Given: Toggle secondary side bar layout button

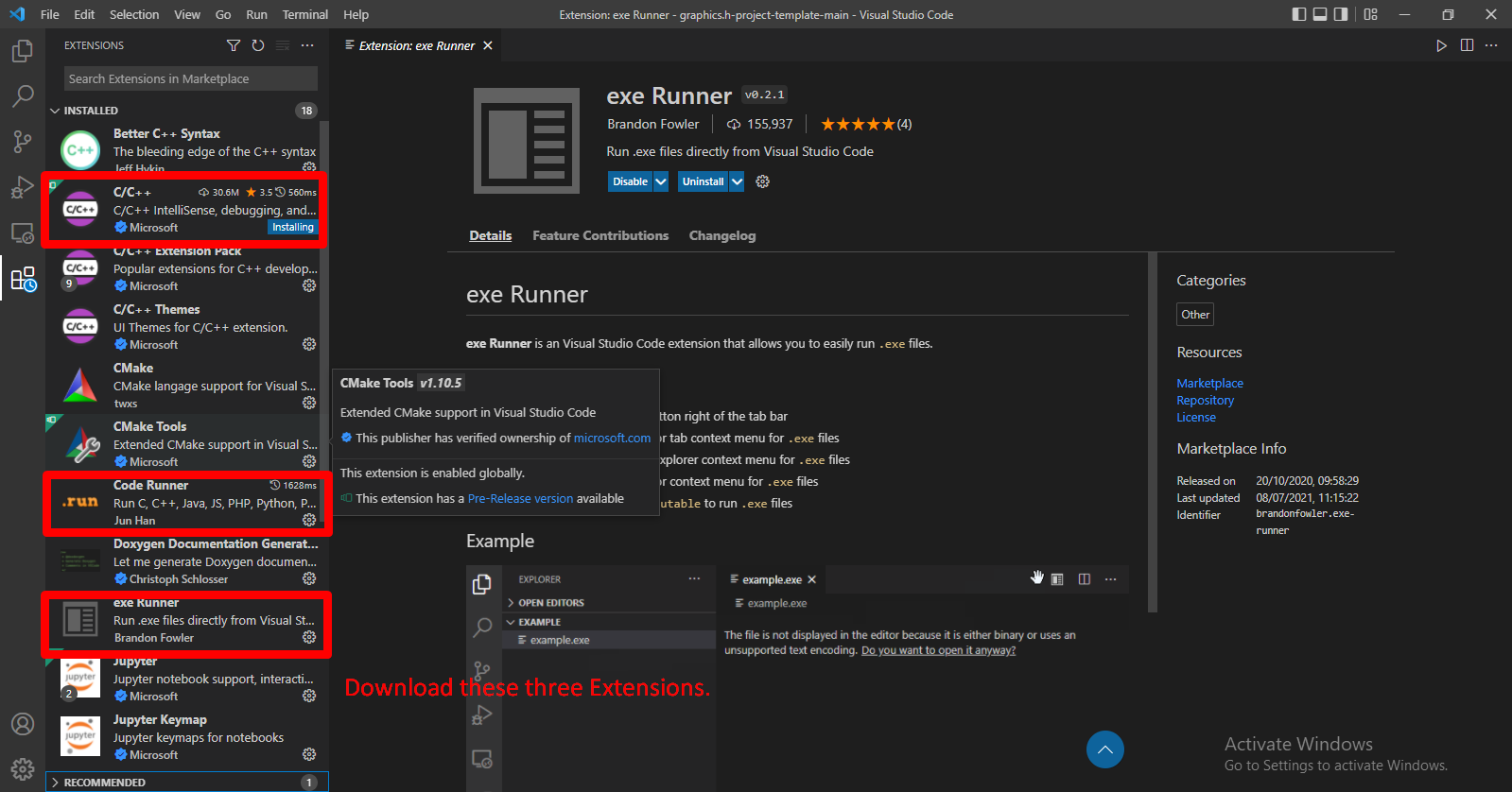Looking at the screenshot, I should pyautogui.click(x=1341, y=14).
